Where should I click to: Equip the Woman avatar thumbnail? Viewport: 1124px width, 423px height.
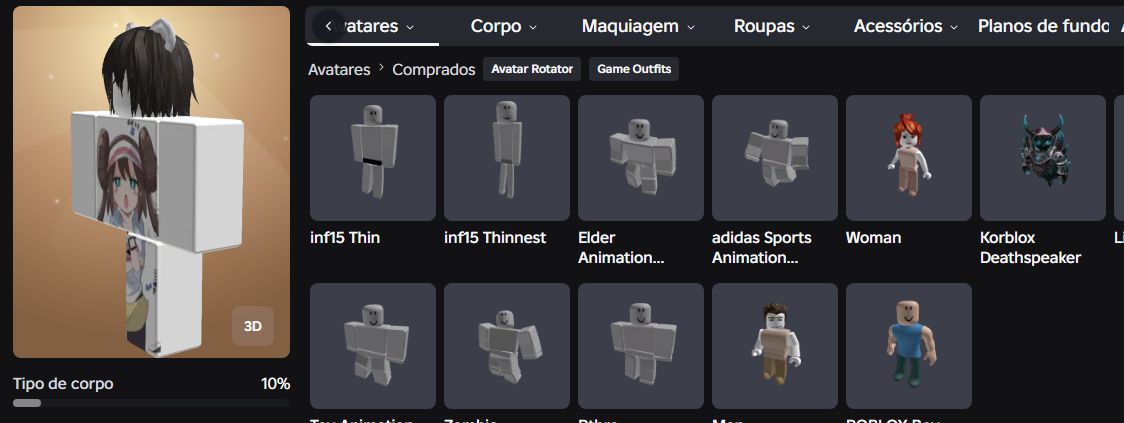[x=909, y=158]
